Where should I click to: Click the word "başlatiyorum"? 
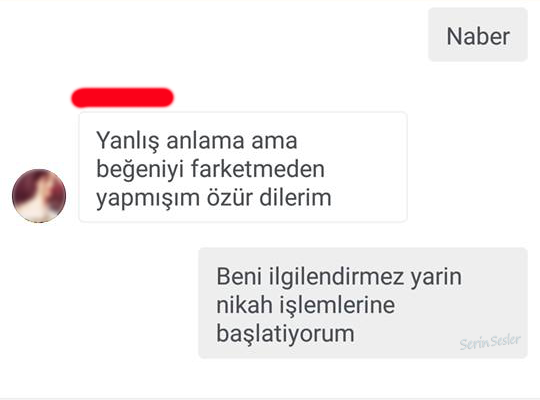pos(285,334)
